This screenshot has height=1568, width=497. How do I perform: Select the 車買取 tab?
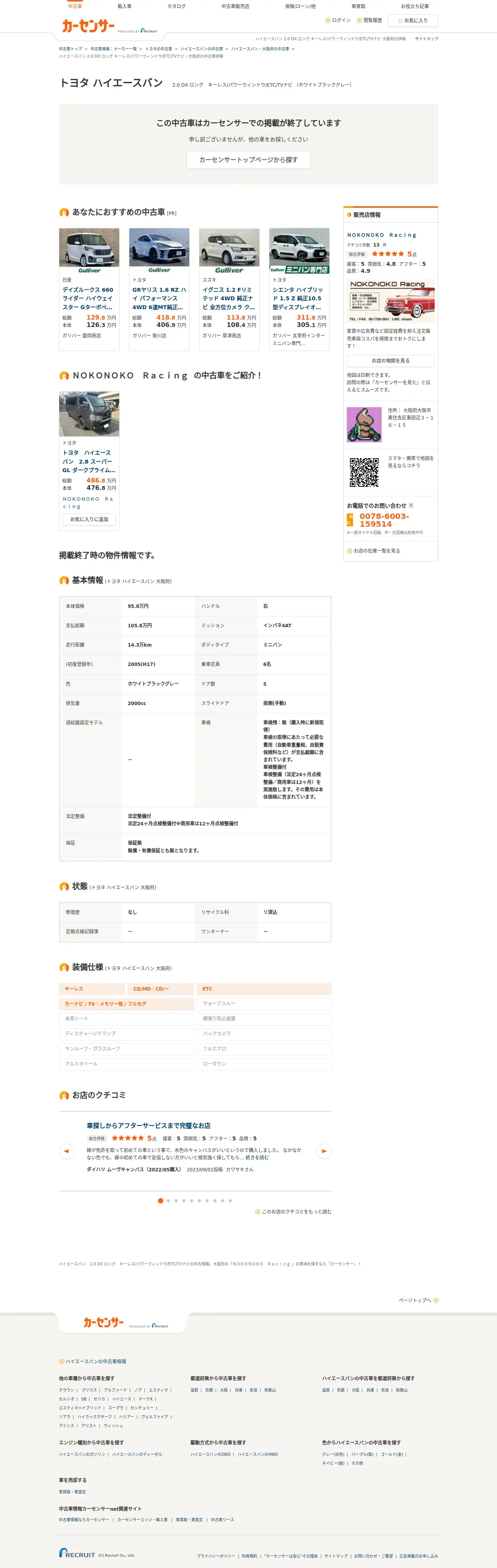359,6
